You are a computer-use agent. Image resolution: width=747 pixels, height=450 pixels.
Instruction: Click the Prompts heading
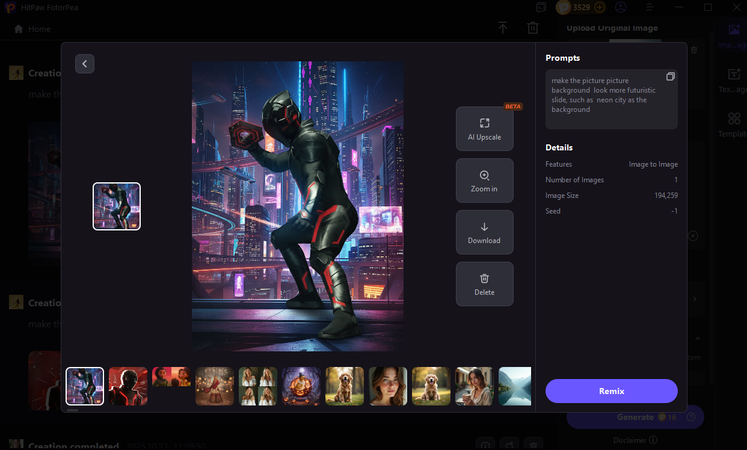563,58
